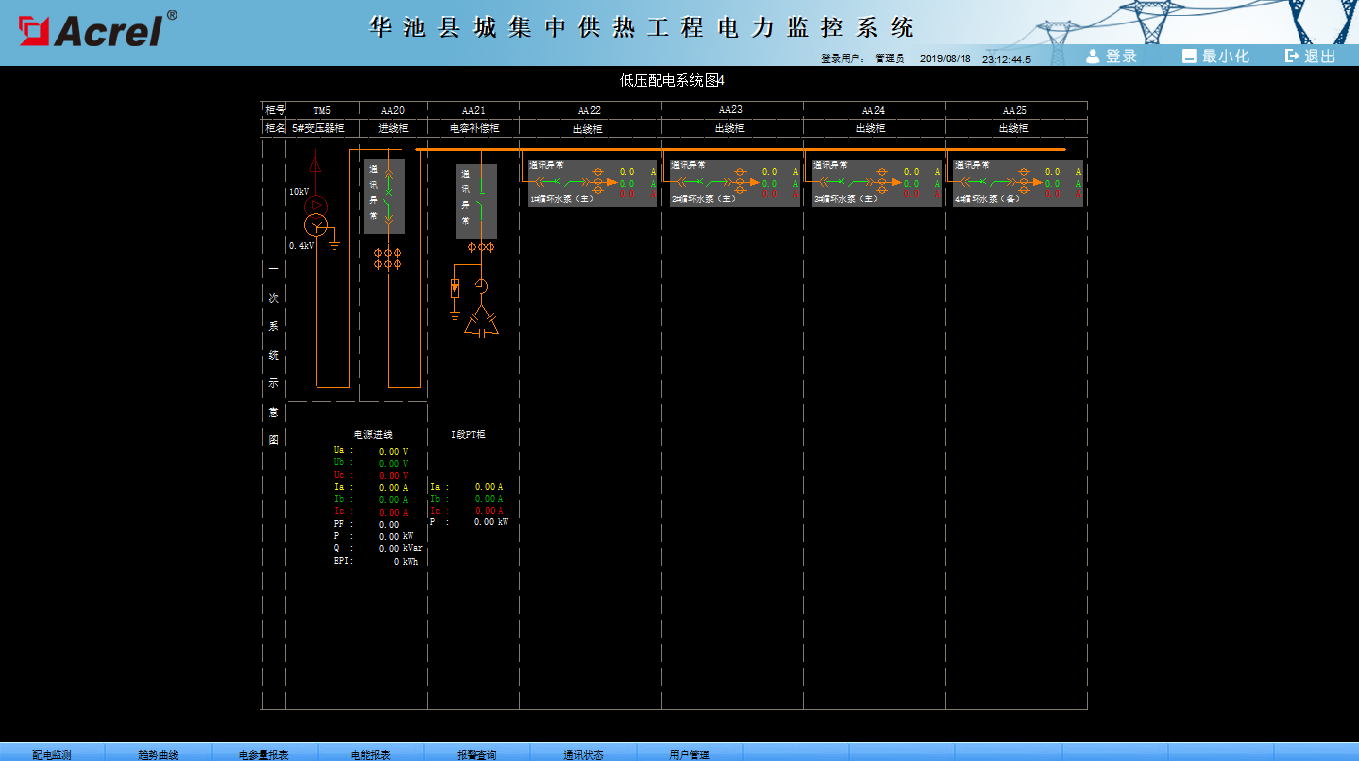Click the 电容补偿柜 cabinet name
This screenshot has height=761, width=1359.
[x=474, y=128]
